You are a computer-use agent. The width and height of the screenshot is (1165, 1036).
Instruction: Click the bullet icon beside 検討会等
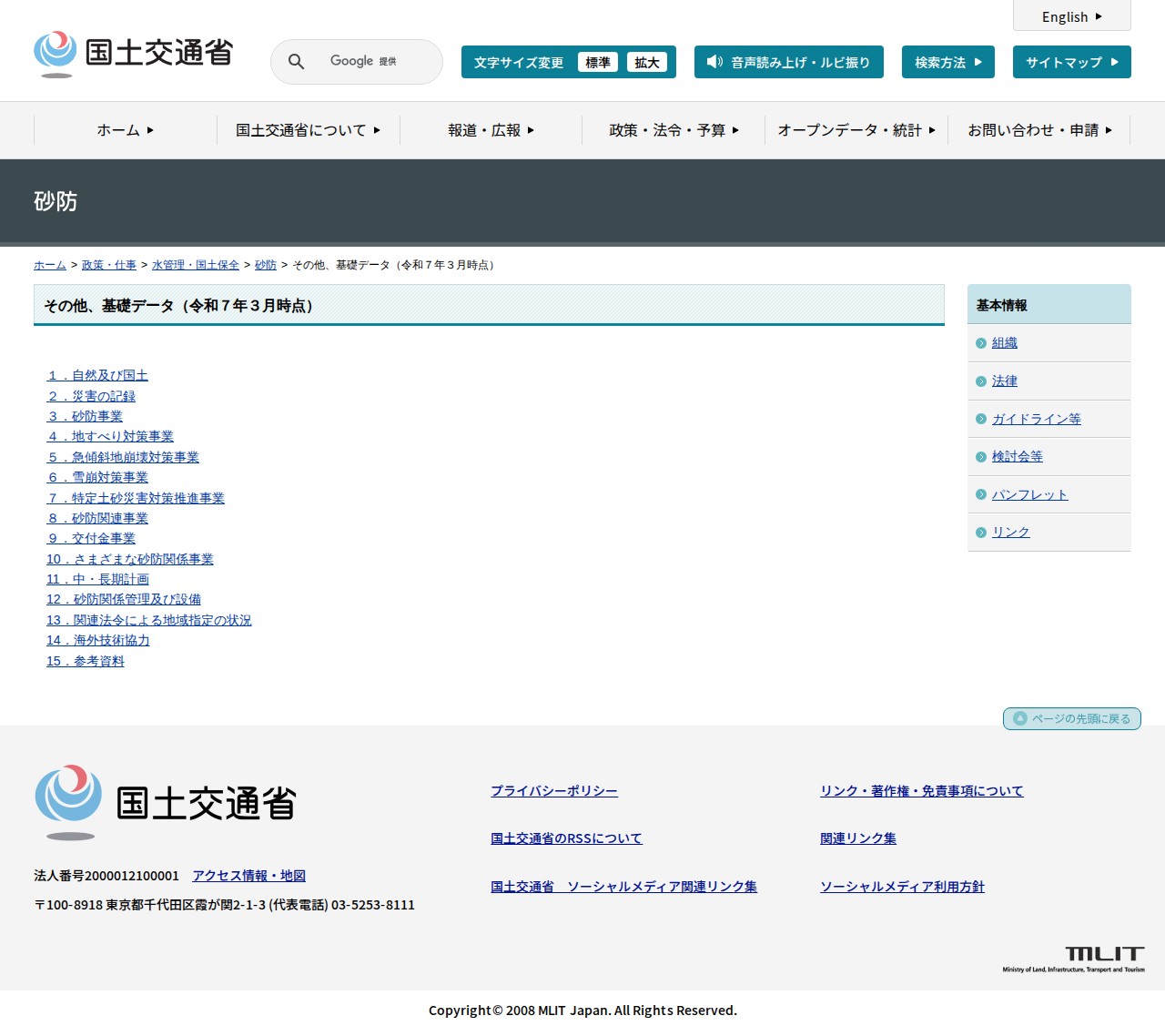click(x=981, y=457)
